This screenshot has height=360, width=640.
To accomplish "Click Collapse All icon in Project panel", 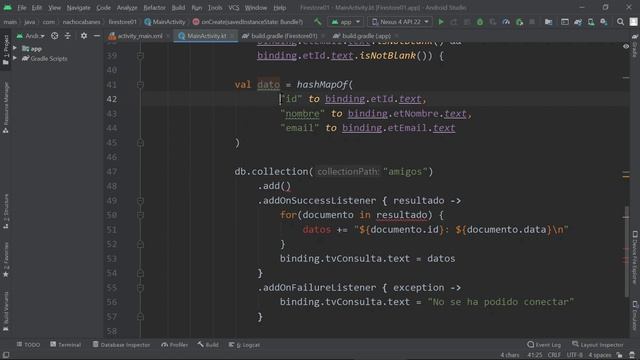I will 68,36.
